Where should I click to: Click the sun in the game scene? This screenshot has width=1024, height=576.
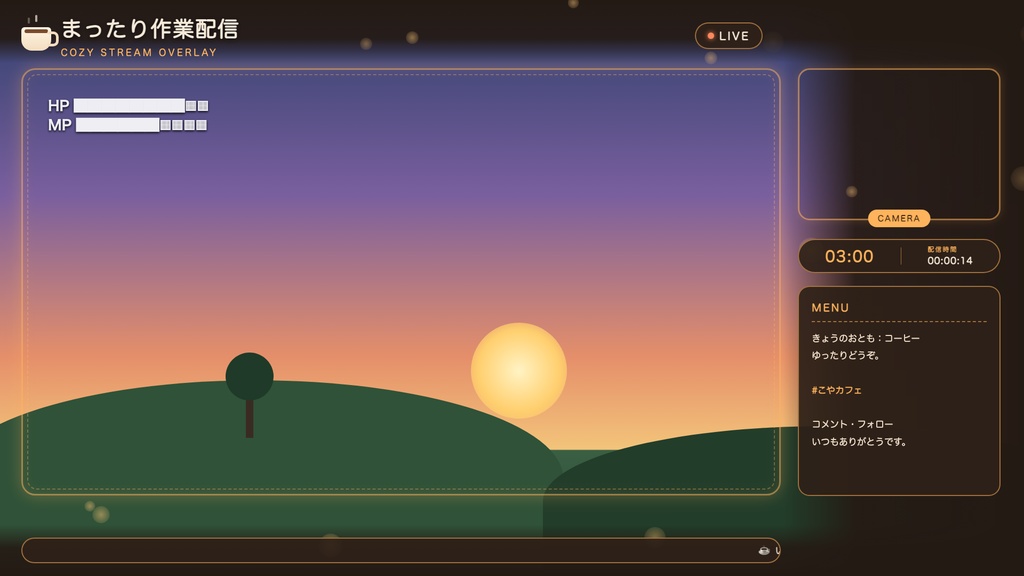(x=519, y=370)
